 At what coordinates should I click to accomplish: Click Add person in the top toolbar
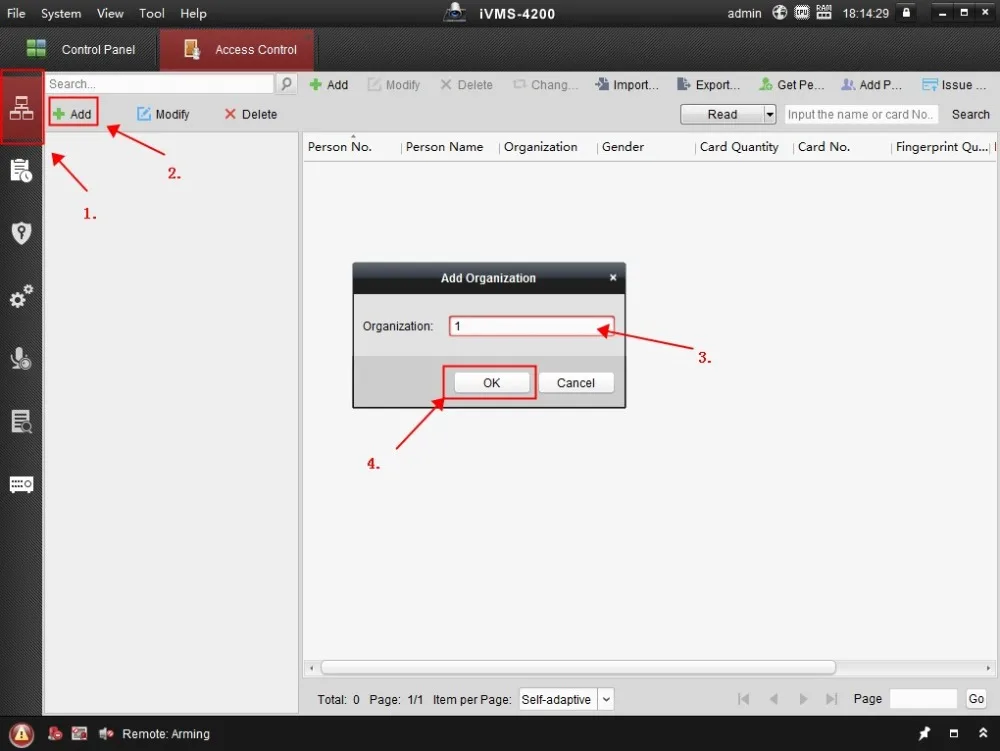[328, 85]
